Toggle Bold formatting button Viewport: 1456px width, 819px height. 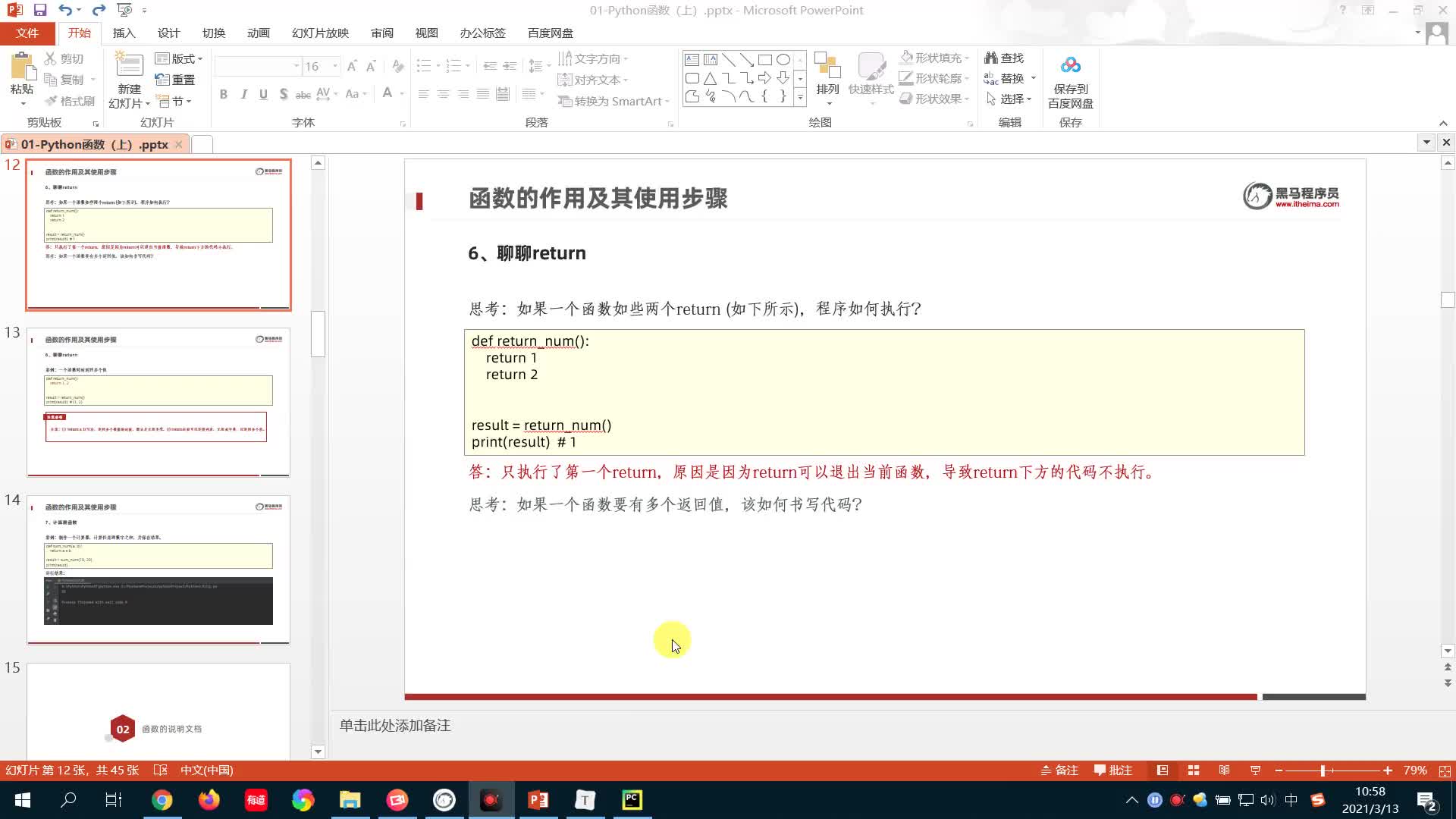pyautogui.click(x=223, y=94)
